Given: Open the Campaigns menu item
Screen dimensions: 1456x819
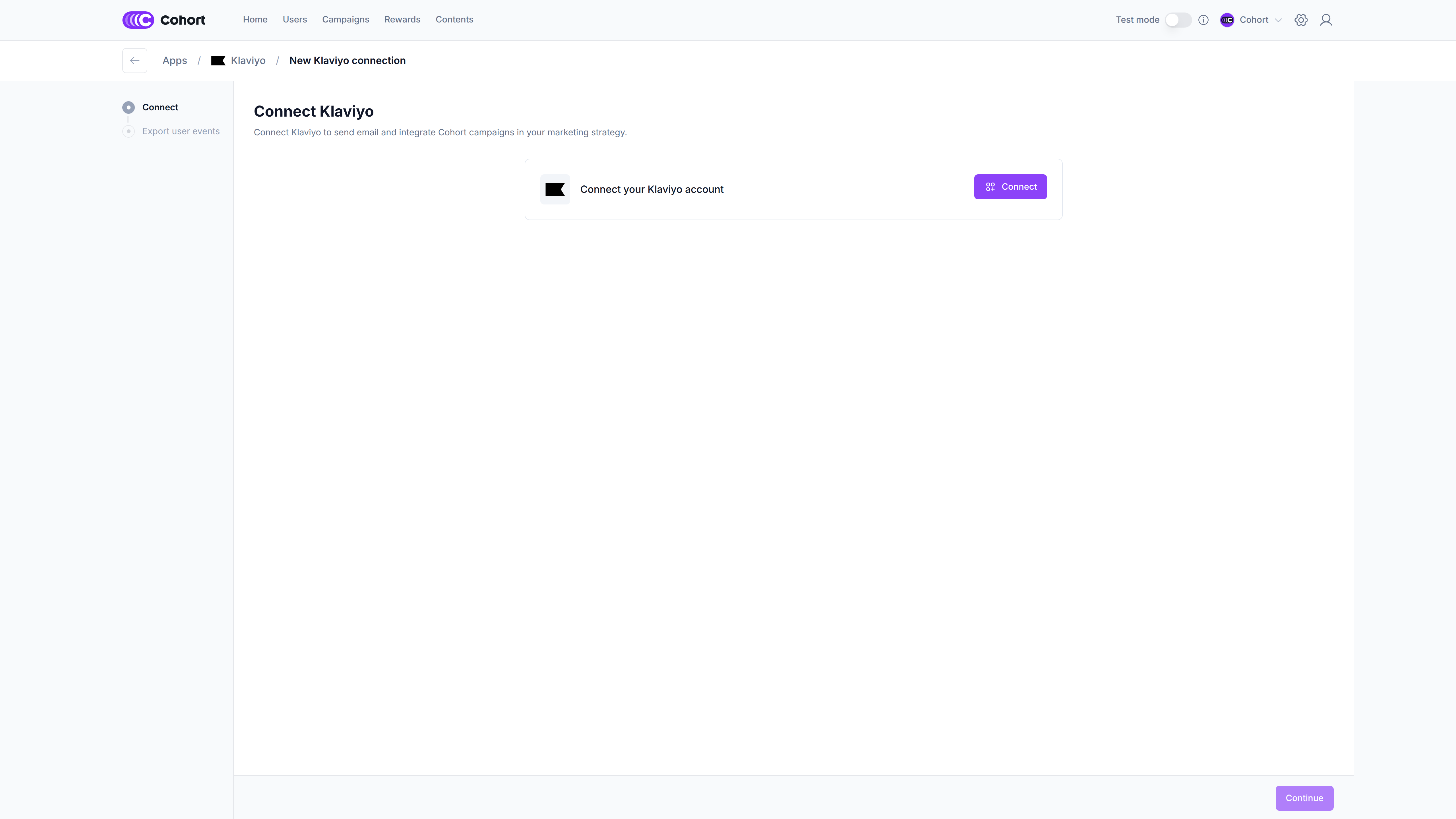Looking at the screenshot, I should point(345,19).
